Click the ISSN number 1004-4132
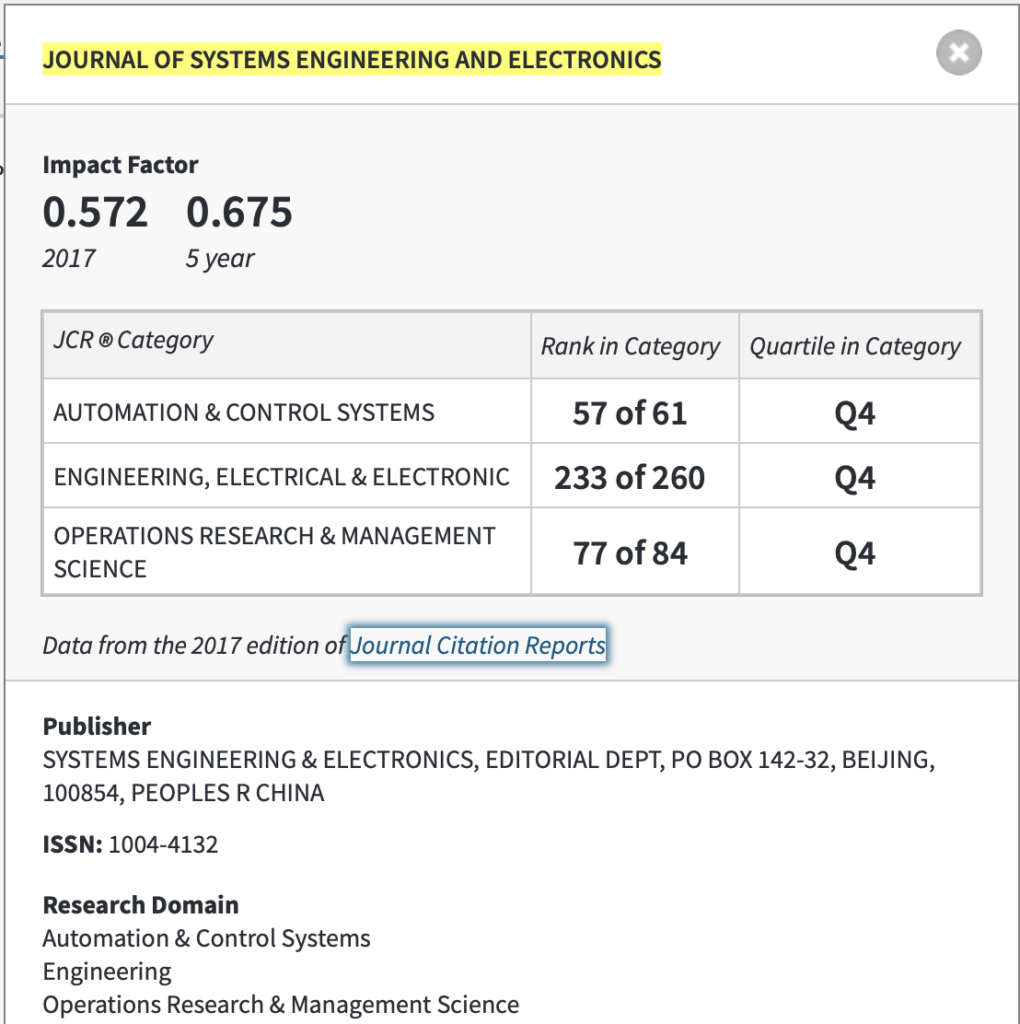Image resolution: width=1020 pixels, height=1024 pixels. 163,845
